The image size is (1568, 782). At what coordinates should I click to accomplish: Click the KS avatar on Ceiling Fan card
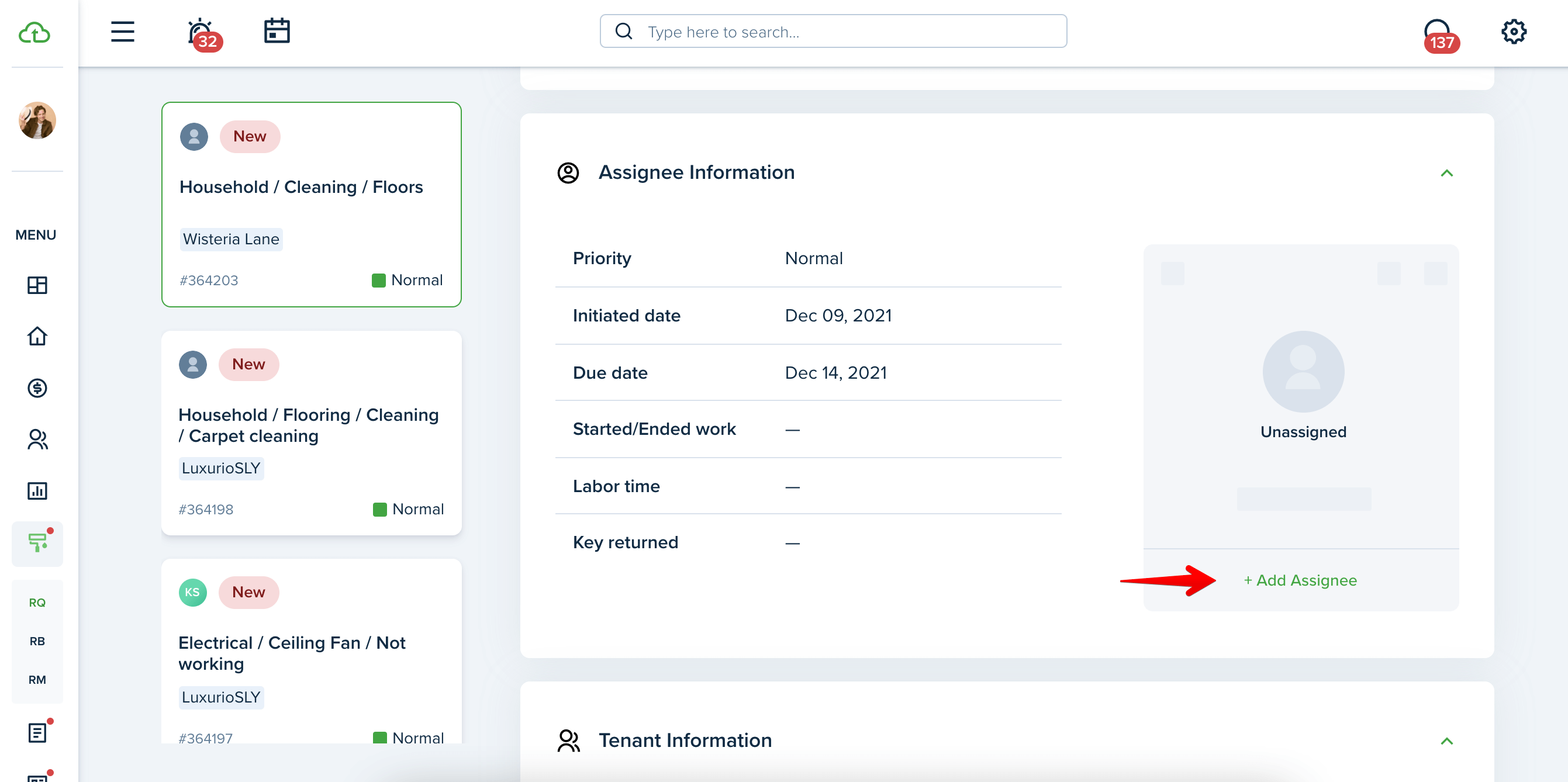192,592
